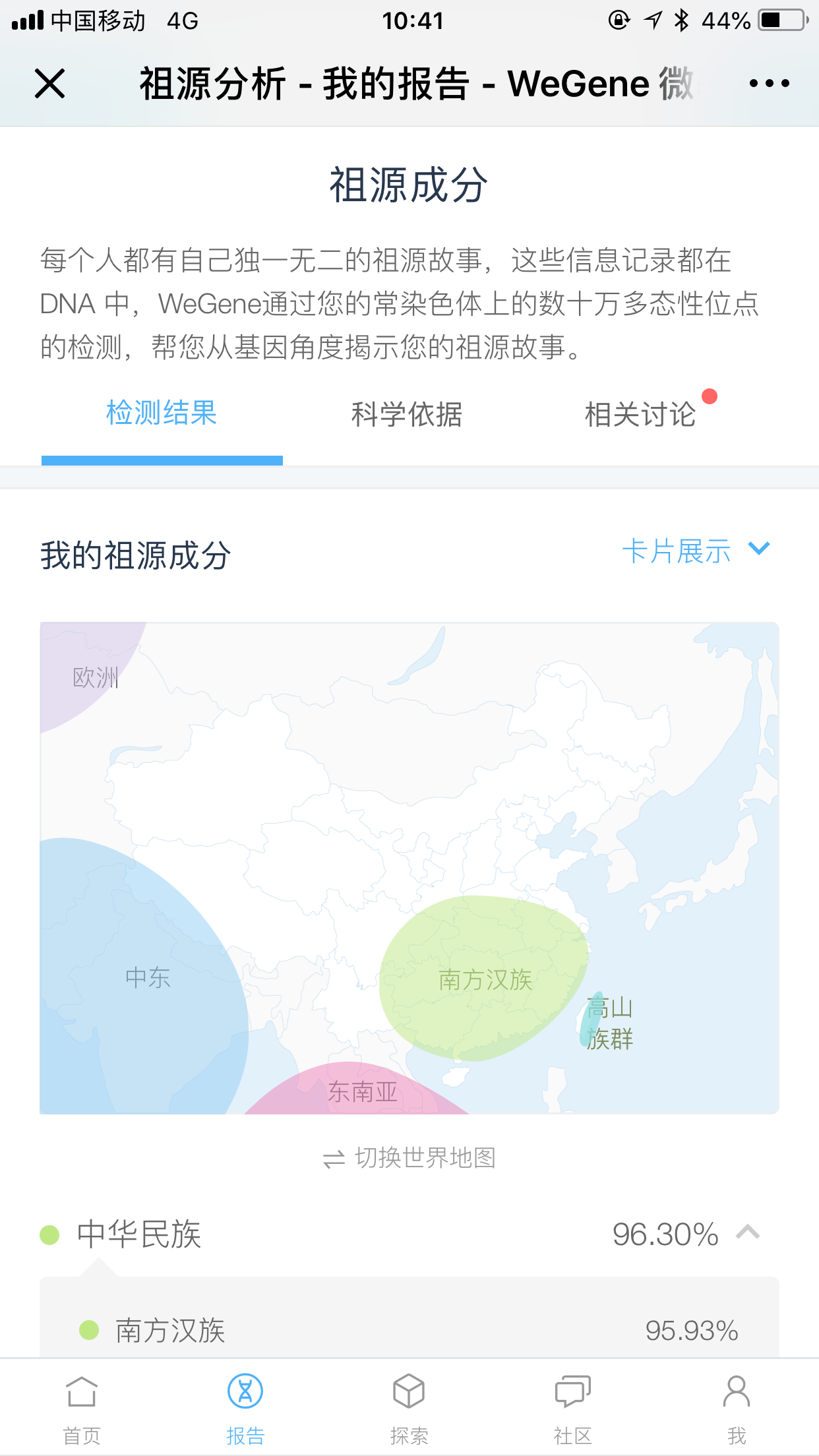Go to 社区 community chat icon
Viewport: 819px width, 1456px height.
(x=572, y=1391)
